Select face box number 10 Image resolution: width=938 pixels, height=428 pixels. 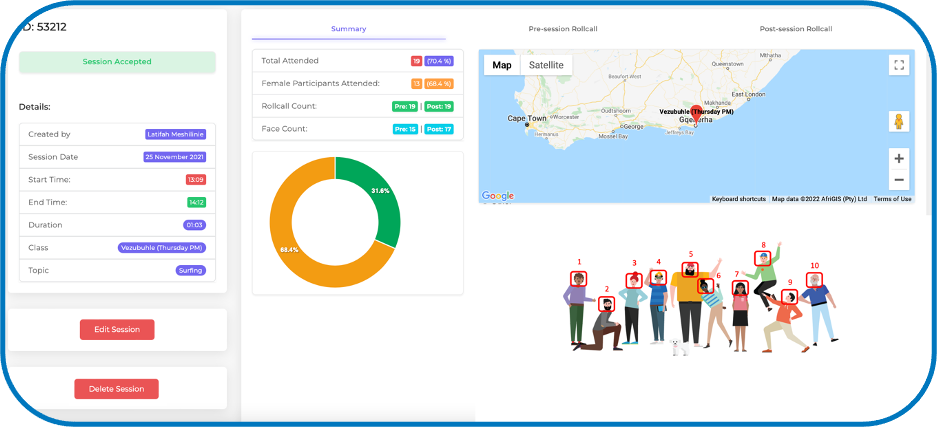pos(815,280)
